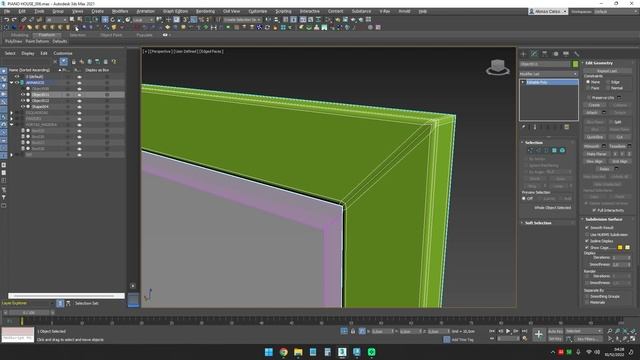Toggle visibility eye for 0 (default) layer
The image size is (640, 360).
tap(17, 76)
